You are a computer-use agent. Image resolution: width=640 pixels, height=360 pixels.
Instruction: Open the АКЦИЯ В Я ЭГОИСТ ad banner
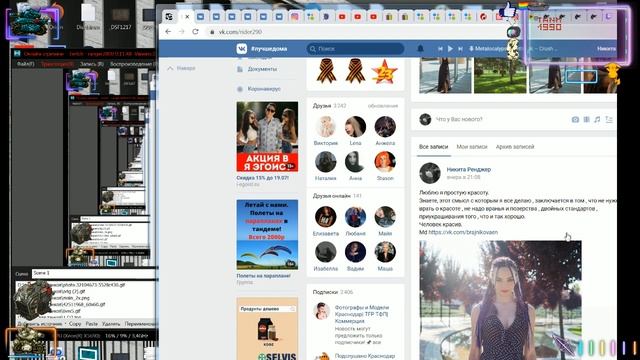[267, 137]
